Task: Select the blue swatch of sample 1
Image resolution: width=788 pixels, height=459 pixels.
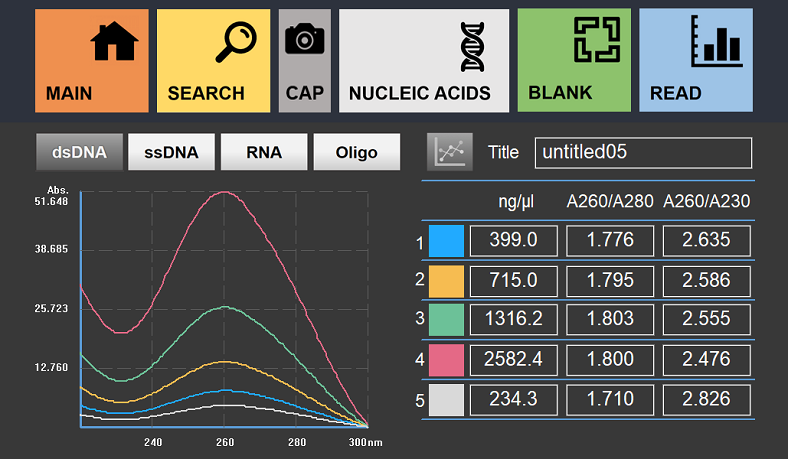Action: coord(446,241)
